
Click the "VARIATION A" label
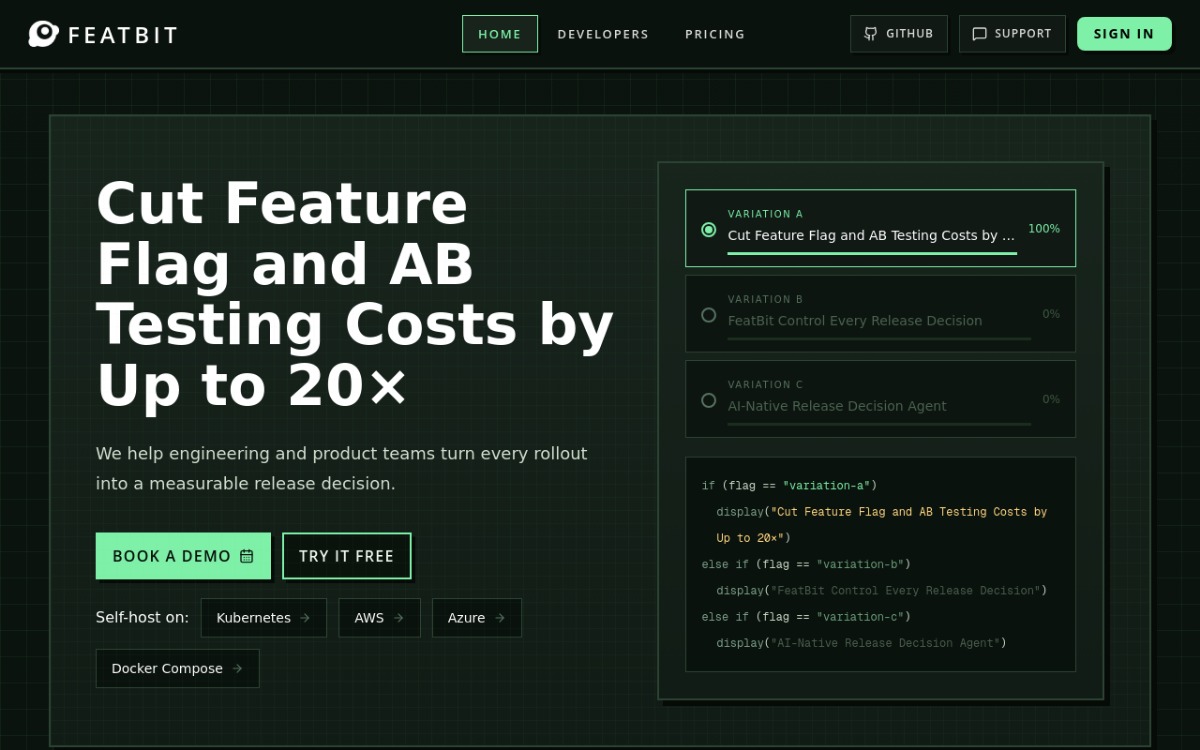coord(765,214)
